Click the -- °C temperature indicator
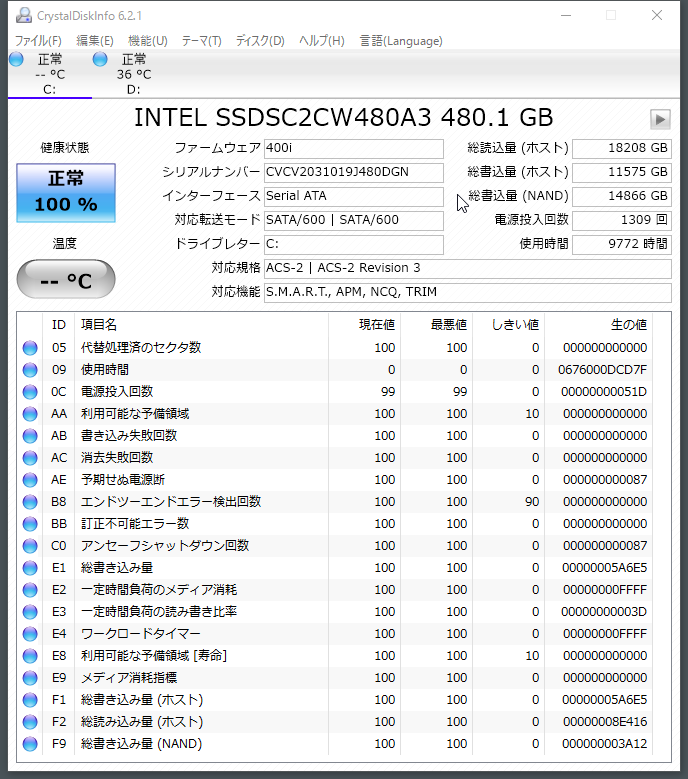688x779 pixels. 66,279
